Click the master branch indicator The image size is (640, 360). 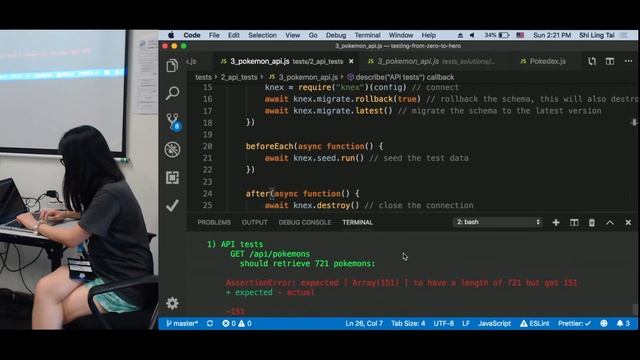click(182, 323)
